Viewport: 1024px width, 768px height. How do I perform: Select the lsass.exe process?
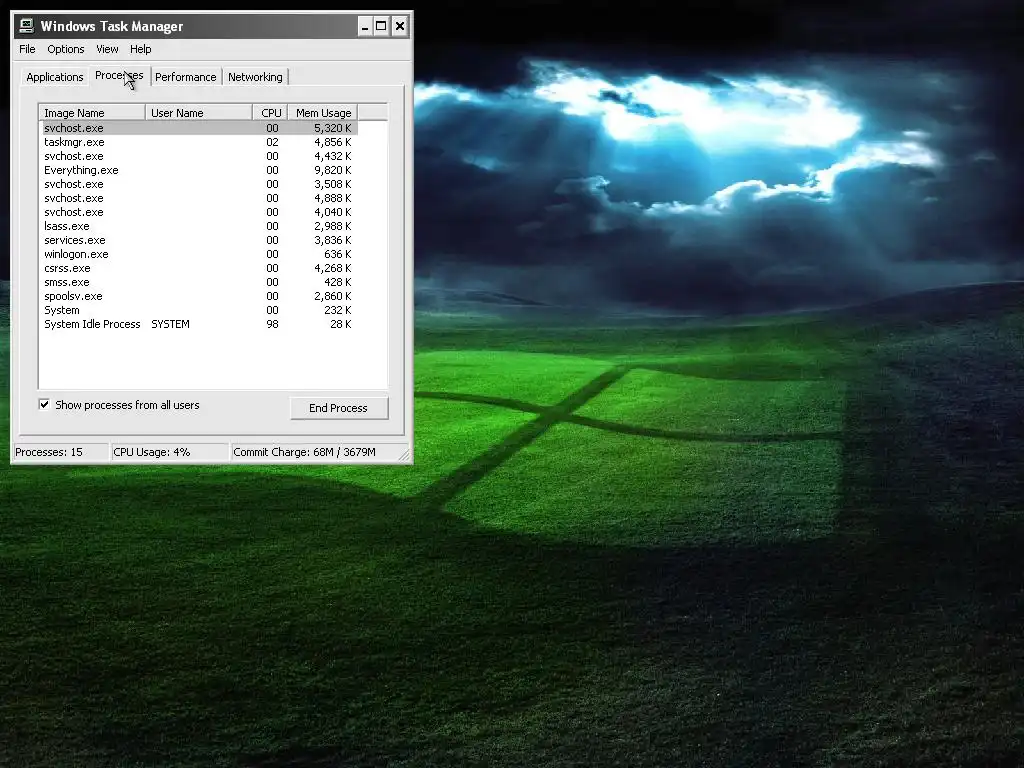point(199,226)
